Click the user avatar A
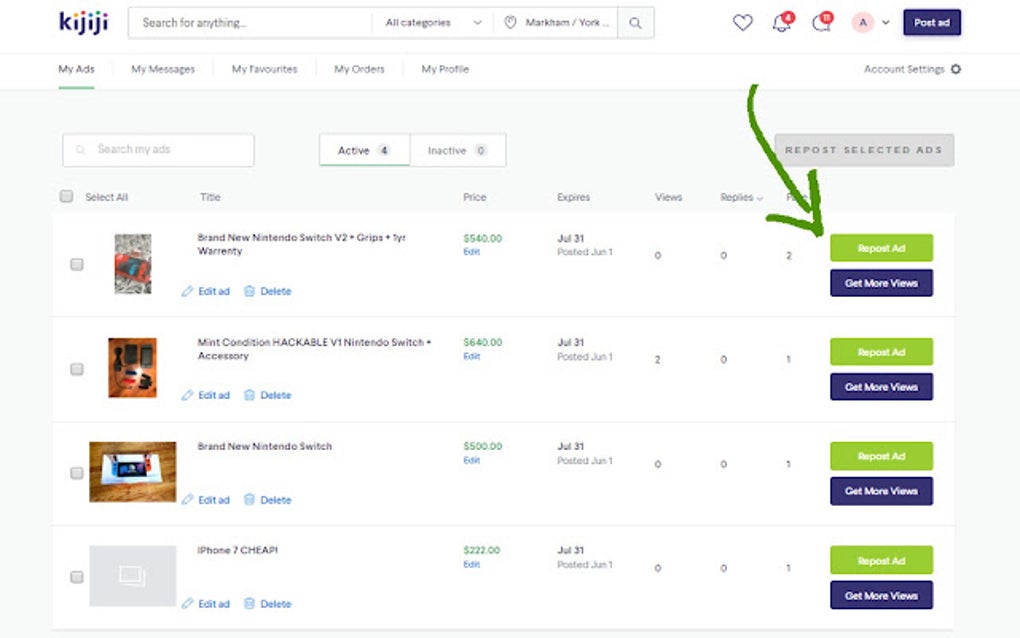 pyautogui.click(x=863, y=23)
